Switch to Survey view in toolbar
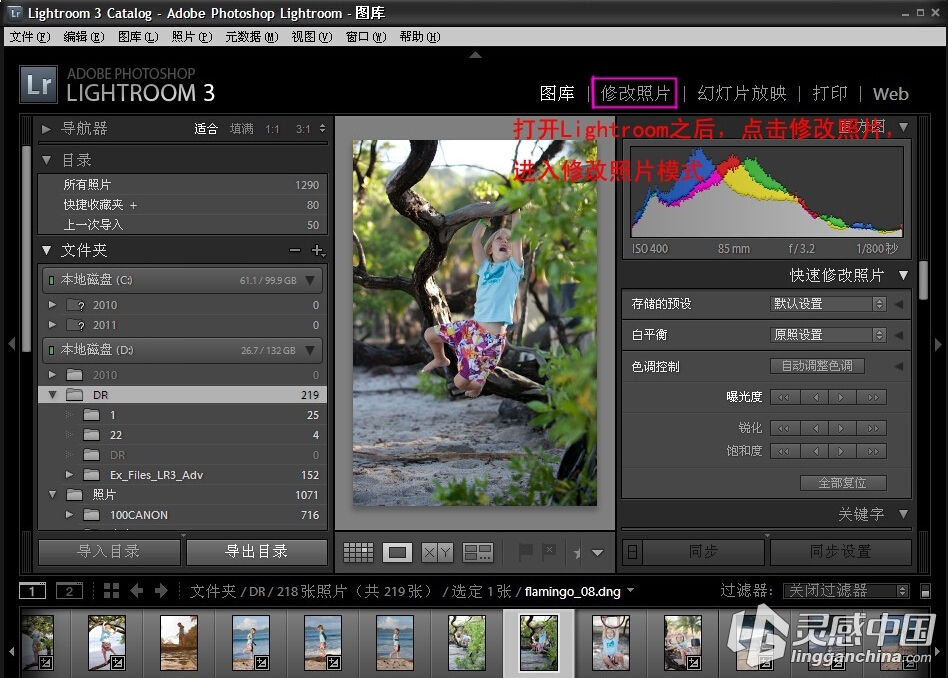This screenshot has height=678, width=948. (478, 552)
